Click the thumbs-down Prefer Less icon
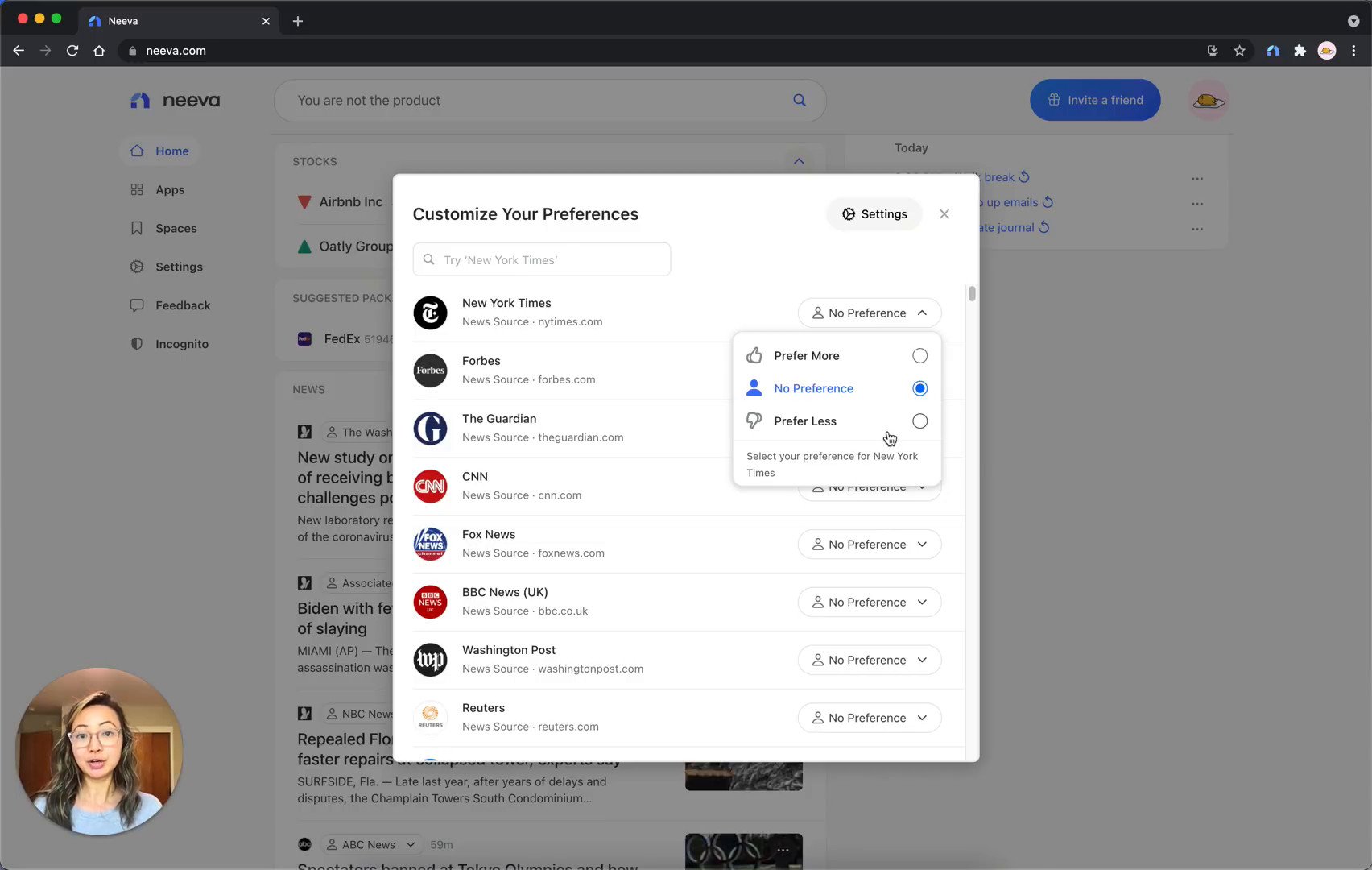1372x870 pixels. pos(754,421)
